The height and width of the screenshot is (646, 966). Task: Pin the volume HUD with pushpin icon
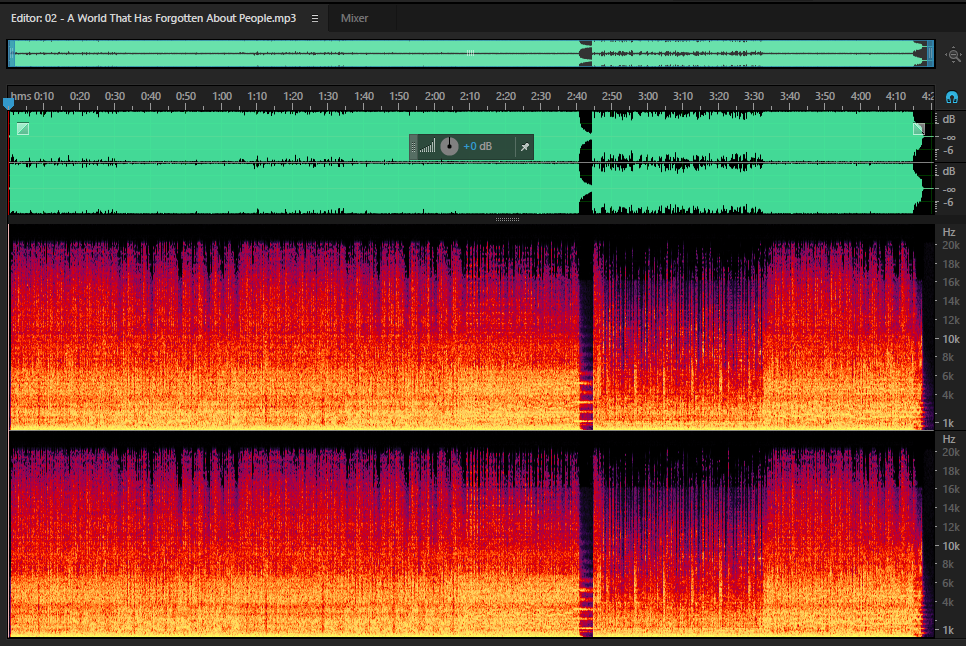[x=525, y=147]
